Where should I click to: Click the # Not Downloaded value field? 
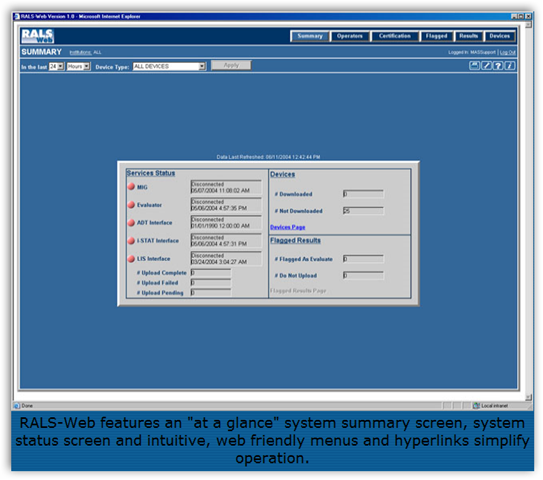pos(363,211)
